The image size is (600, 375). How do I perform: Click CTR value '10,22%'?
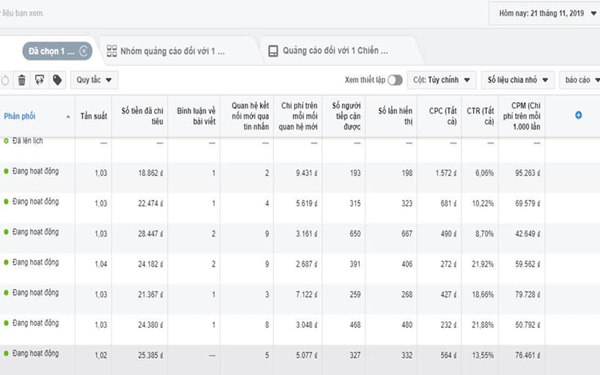(483, 203)
